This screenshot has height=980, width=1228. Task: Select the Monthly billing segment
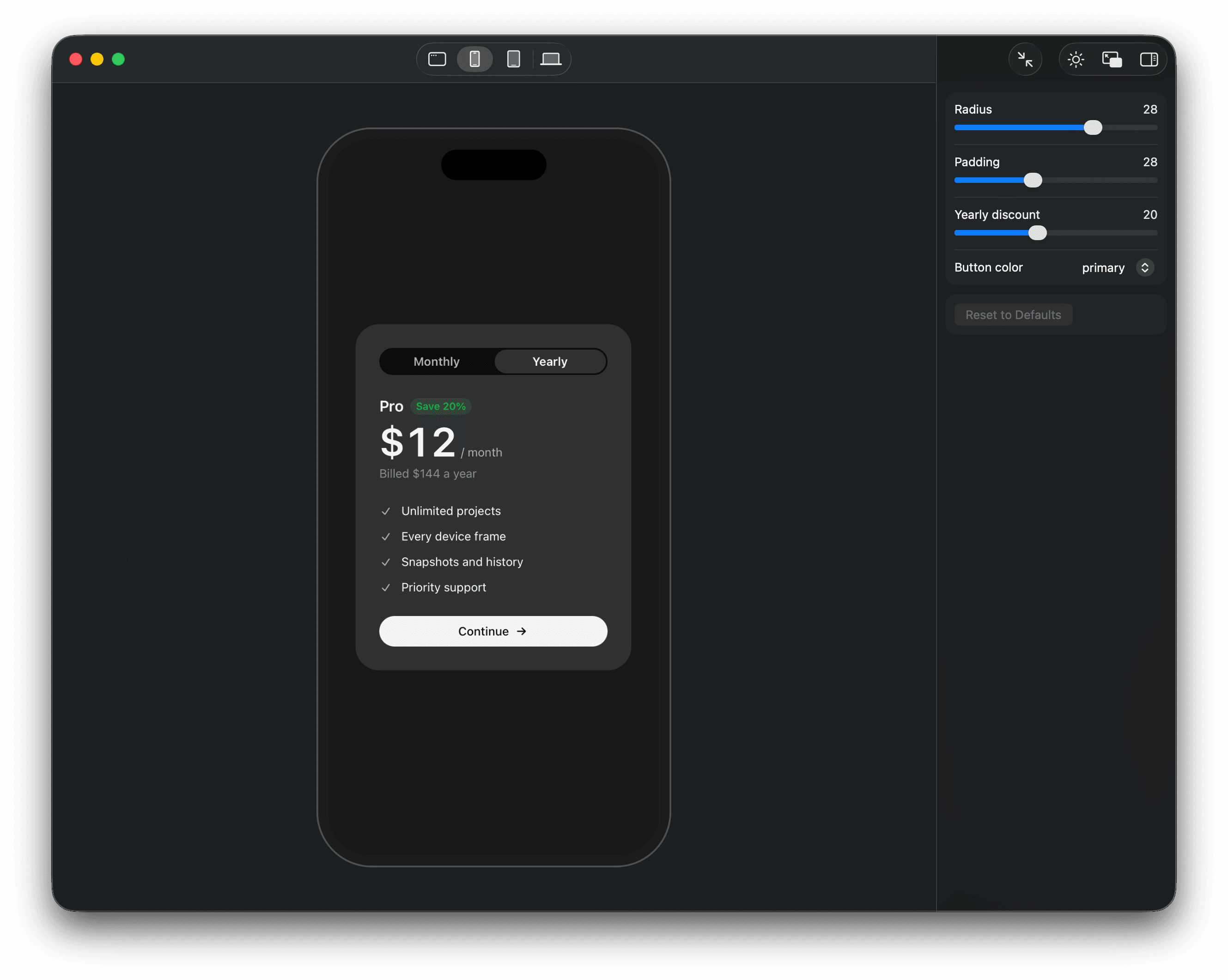tap(437, 362)
